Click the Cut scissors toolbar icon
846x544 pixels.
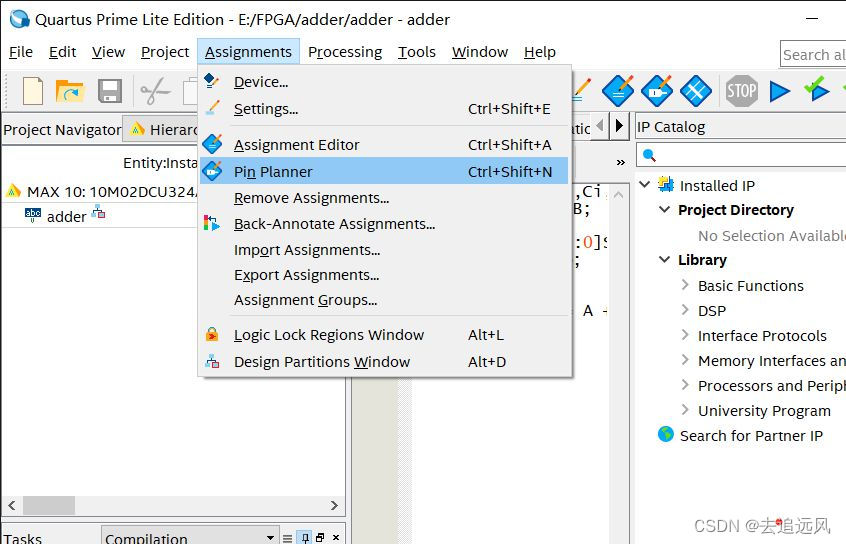click(x=155, y=91)
